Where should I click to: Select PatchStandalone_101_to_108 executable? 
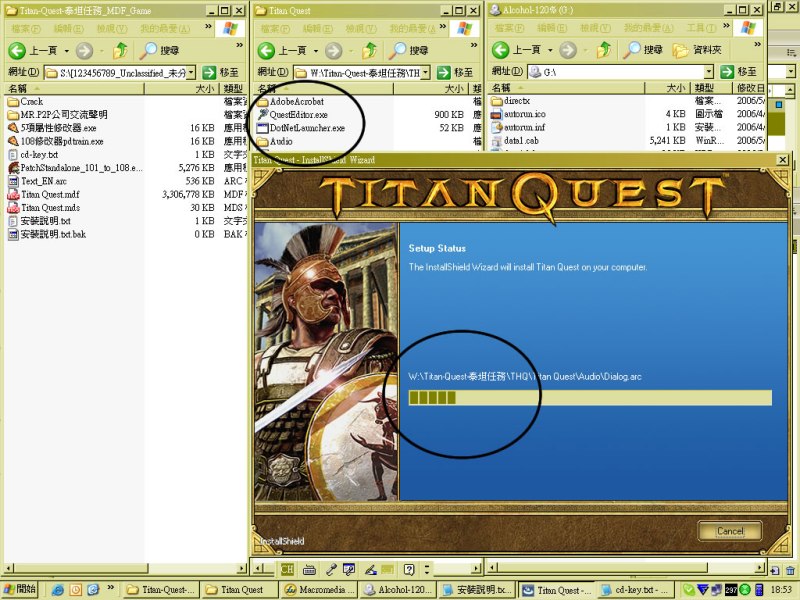[75, 168]
